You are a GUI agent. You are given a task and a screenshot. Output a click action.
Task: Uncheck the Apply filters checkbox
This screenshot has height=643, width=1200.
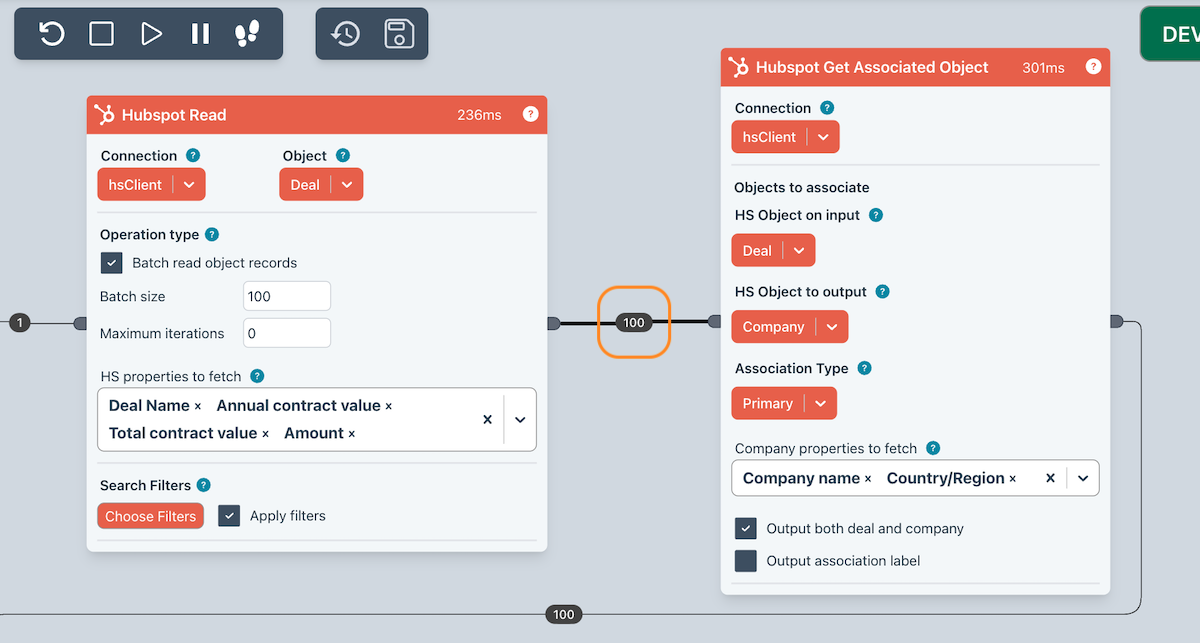[229, 516]
